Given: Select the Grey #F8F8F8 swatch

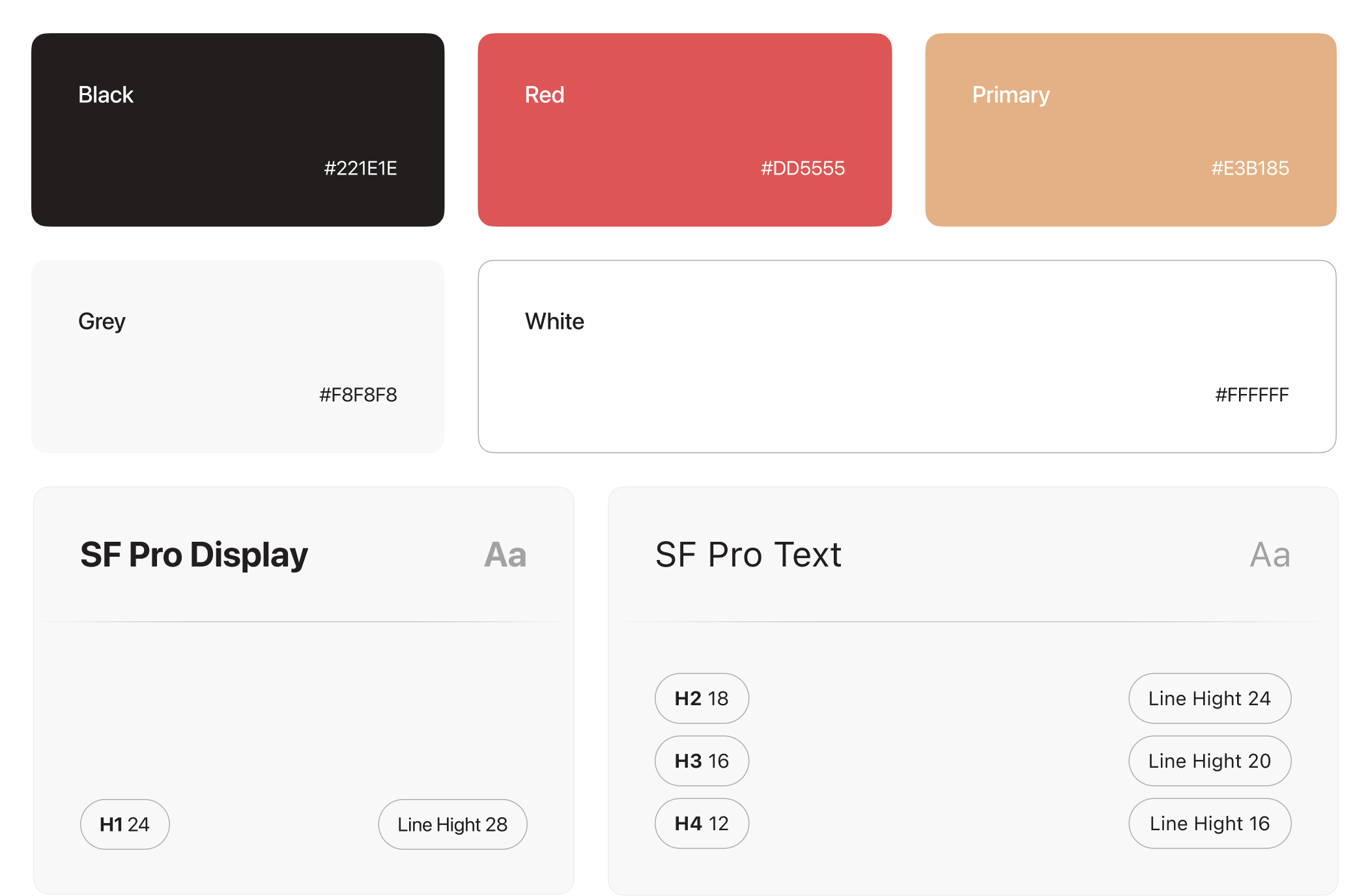Looking at the screenshot, I should [238, 356].
